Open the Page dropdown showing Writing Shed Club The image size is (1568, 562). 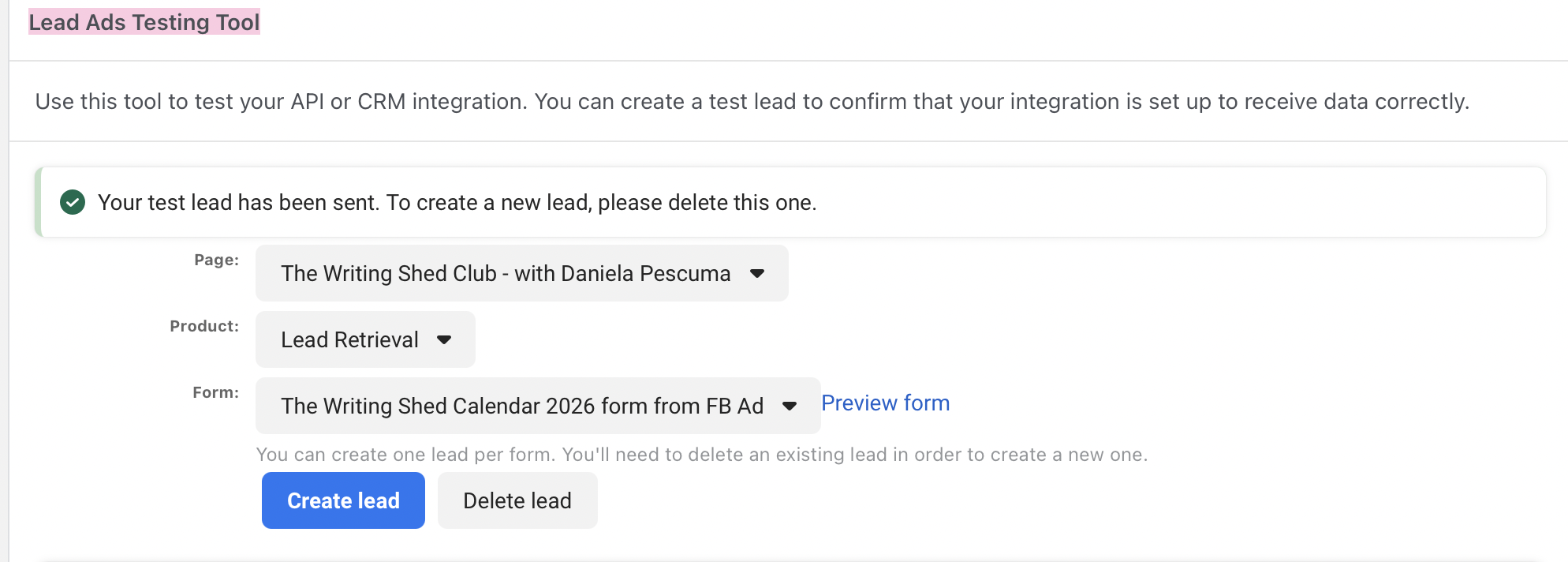[x=506, y=273]
